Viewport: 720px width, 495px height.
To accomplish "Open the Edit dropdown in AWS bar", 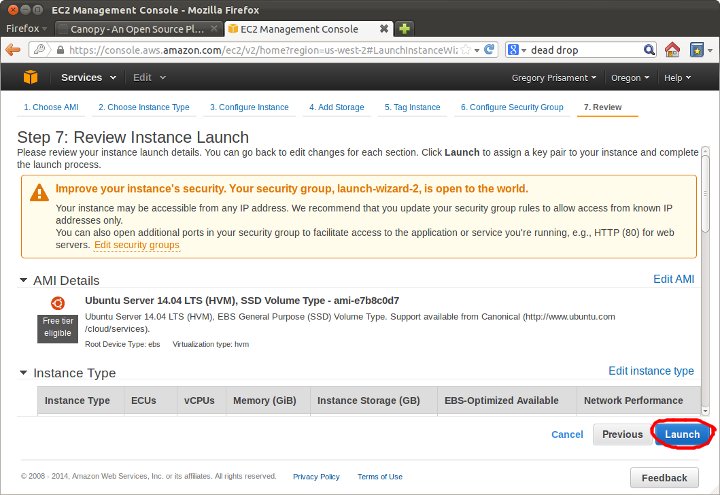I will (149, 78).
